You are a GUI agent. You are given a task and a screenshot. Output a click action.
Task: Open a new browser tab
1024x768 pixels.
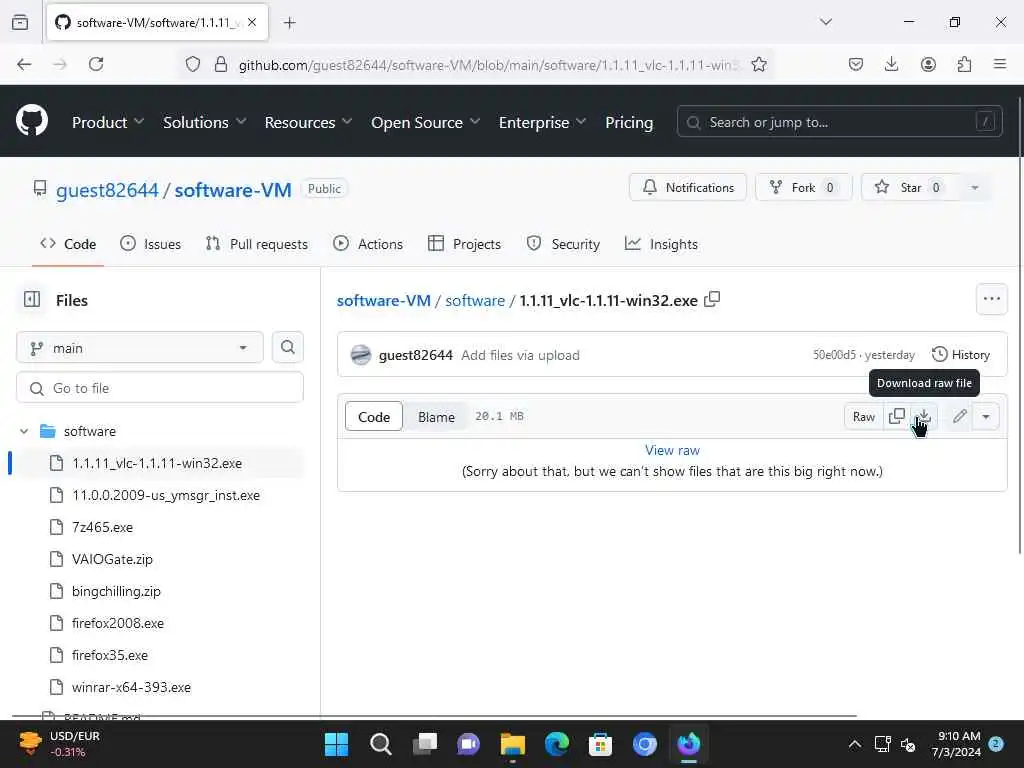tap(290, 23)
